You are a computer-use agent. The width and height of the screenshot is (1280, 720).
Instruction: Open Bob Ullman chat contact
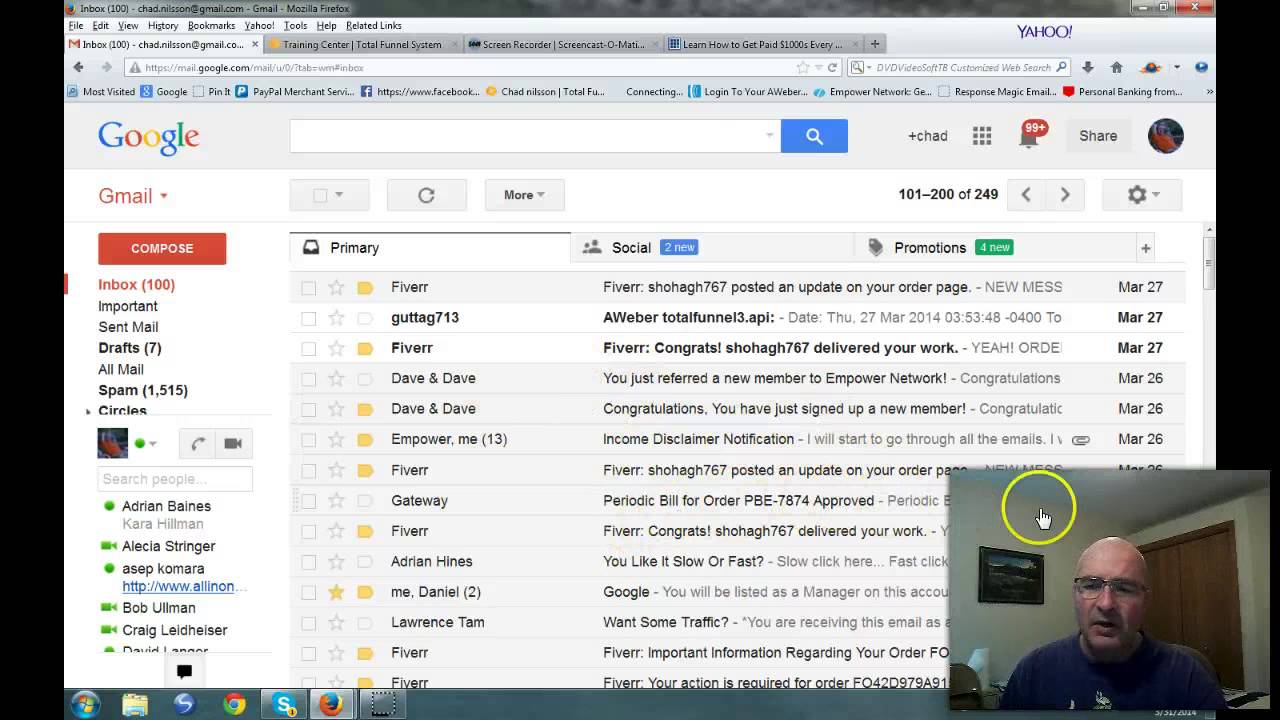tap(159, 608)
